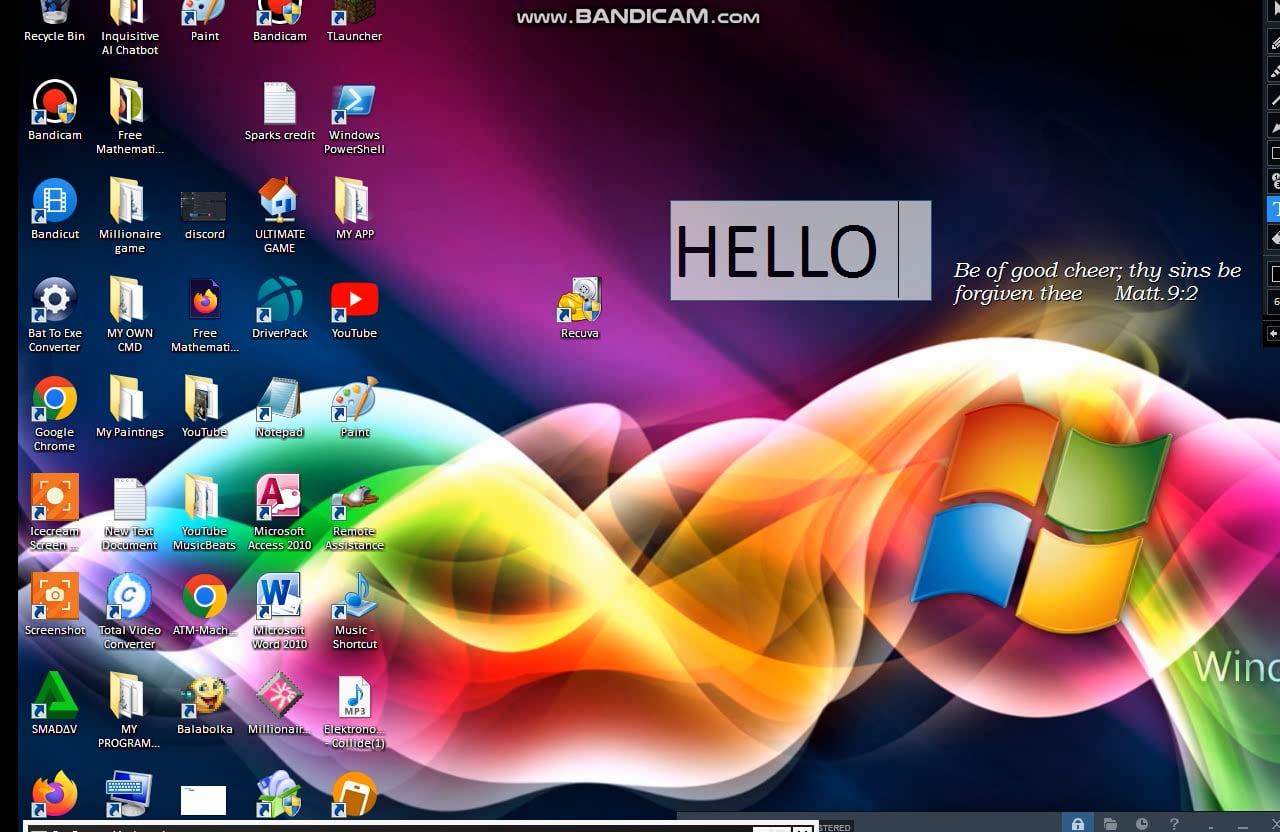Image resolution: width=1280 pixels, height=832 pixels.
Task: Open the Music - Shortcut icon
Action: (x=354, y=612)
